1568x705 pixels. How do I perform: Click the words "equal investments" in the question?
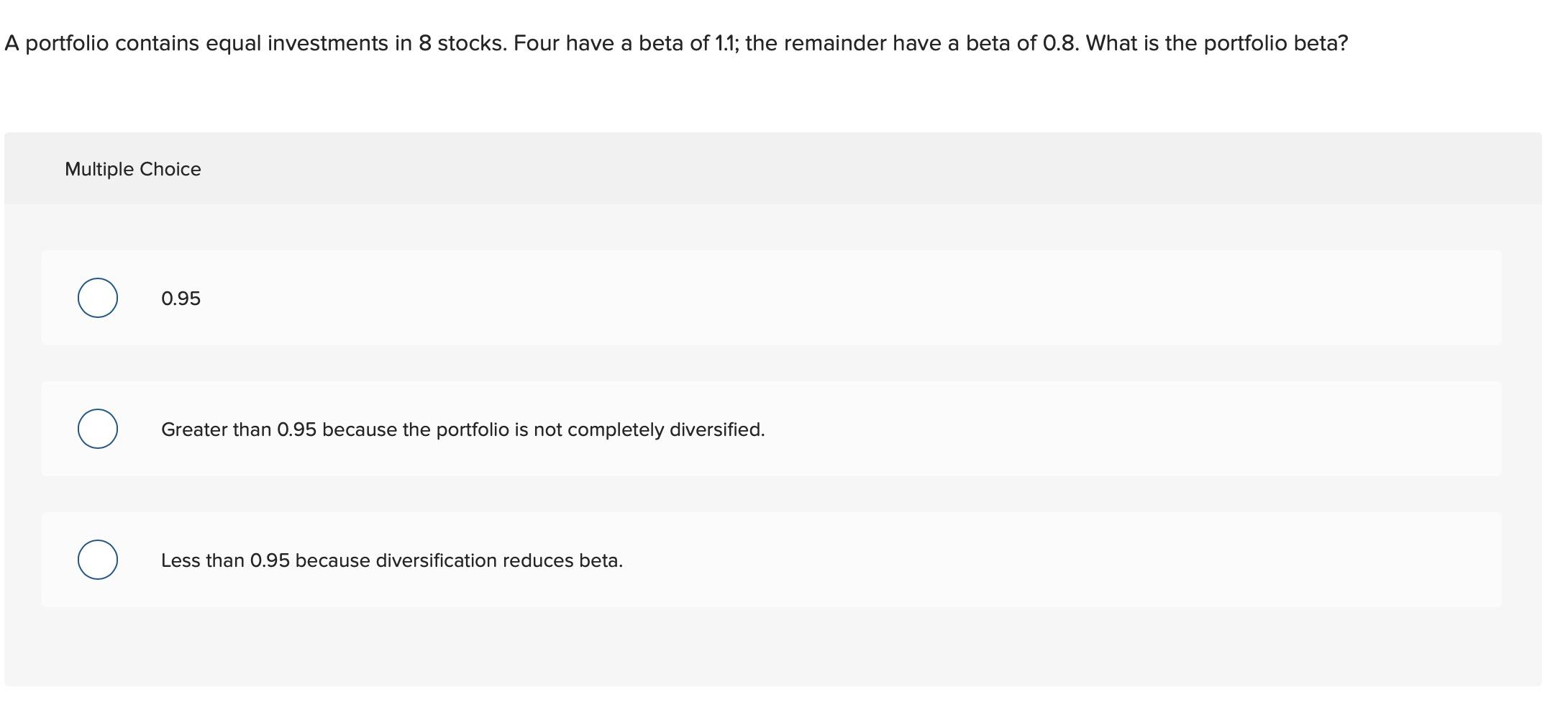[x=297, y=44]
